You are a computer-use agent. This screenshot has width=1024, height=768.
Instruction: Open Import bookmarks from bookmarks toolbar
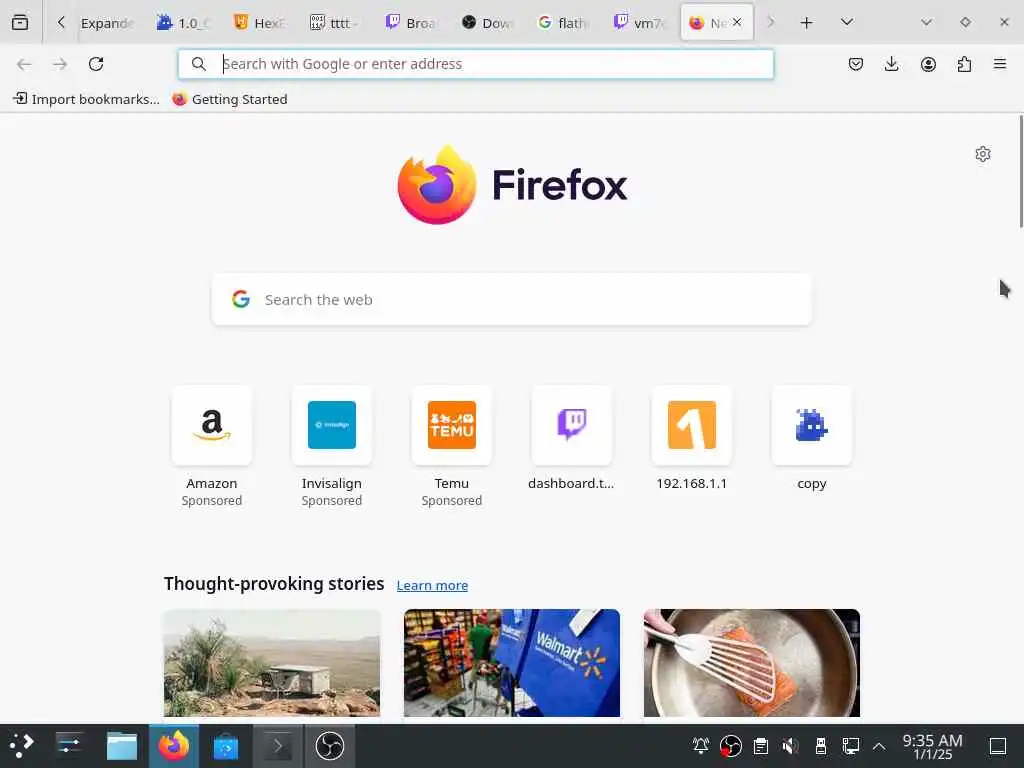[x=86, y=99]
